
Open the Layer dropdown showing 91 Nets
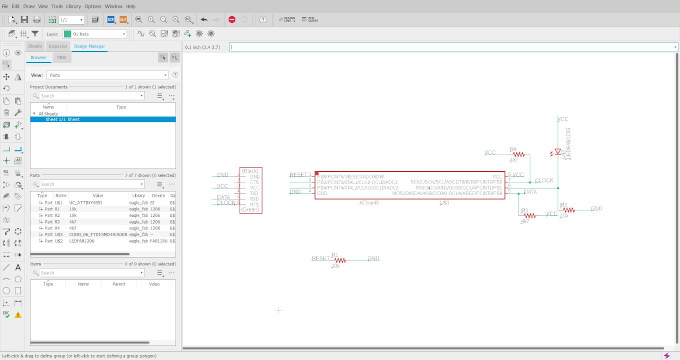95,33
